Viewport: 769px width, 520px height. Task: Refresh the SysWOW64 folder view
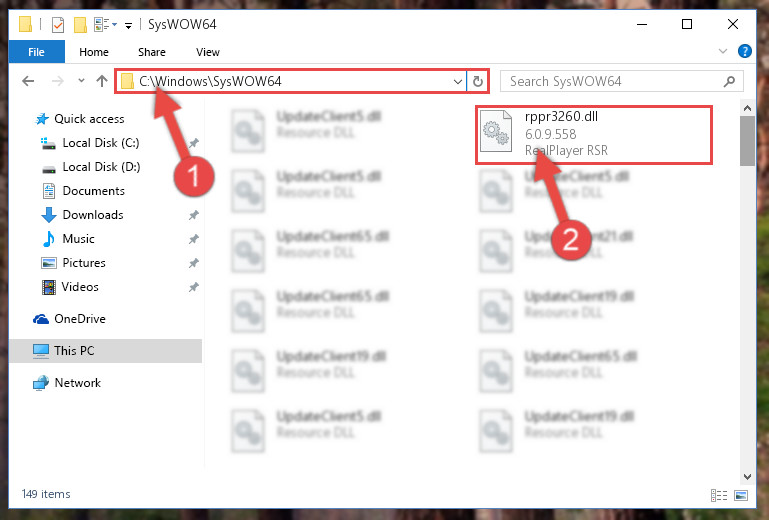[478, 81]
